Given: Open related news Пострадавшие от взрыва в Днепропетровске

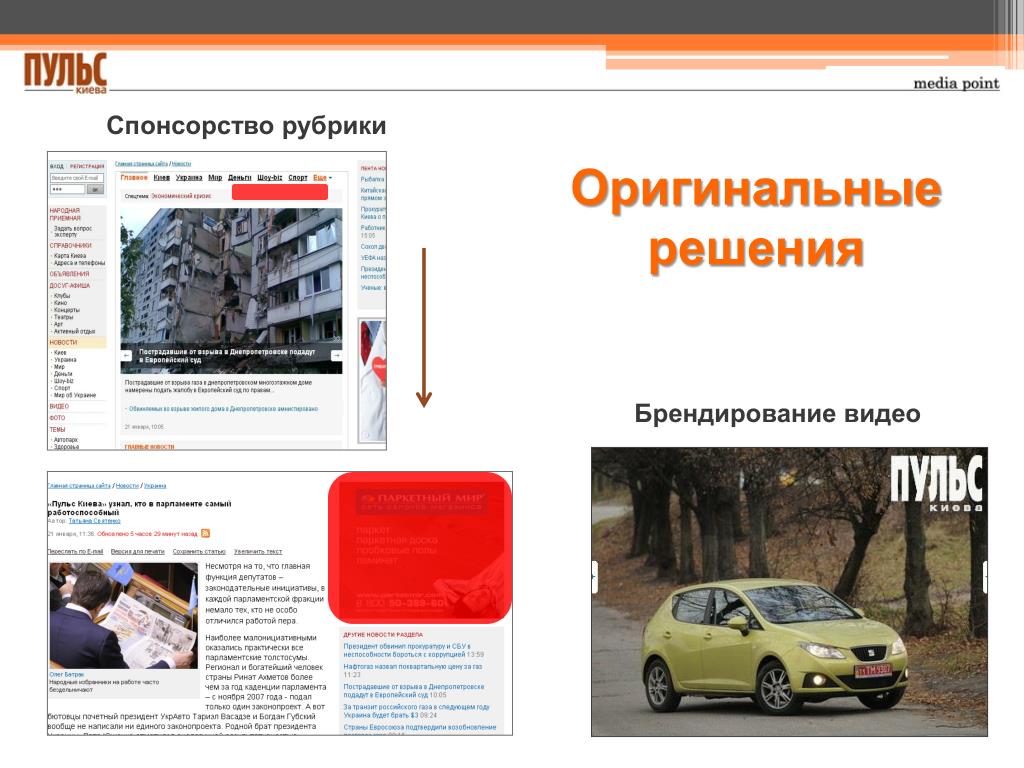Looking at the screenshot, I should point(414,691).
